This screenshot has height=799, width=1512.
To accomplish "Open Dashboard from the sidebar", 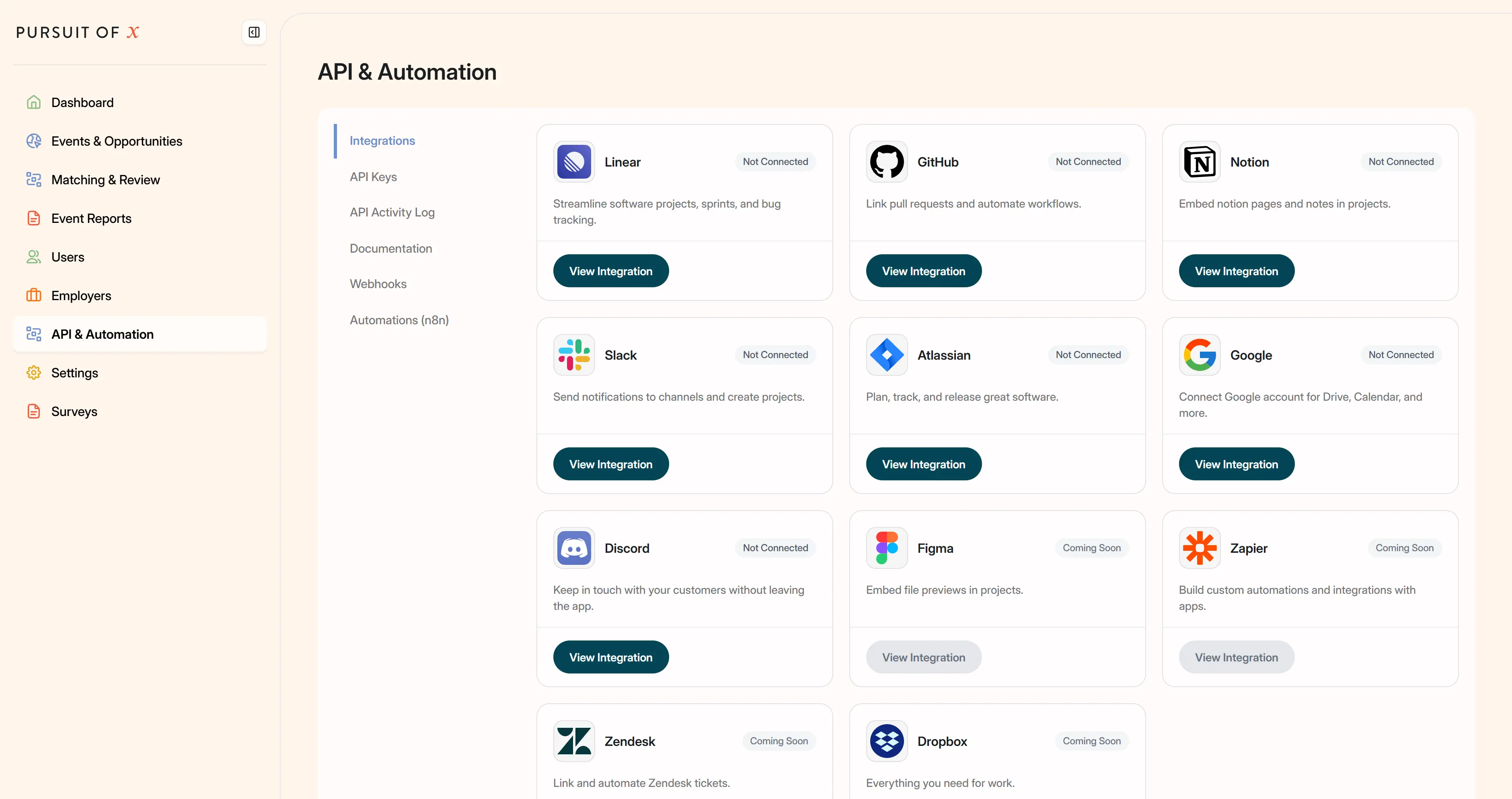I will [x=140, y=102].
